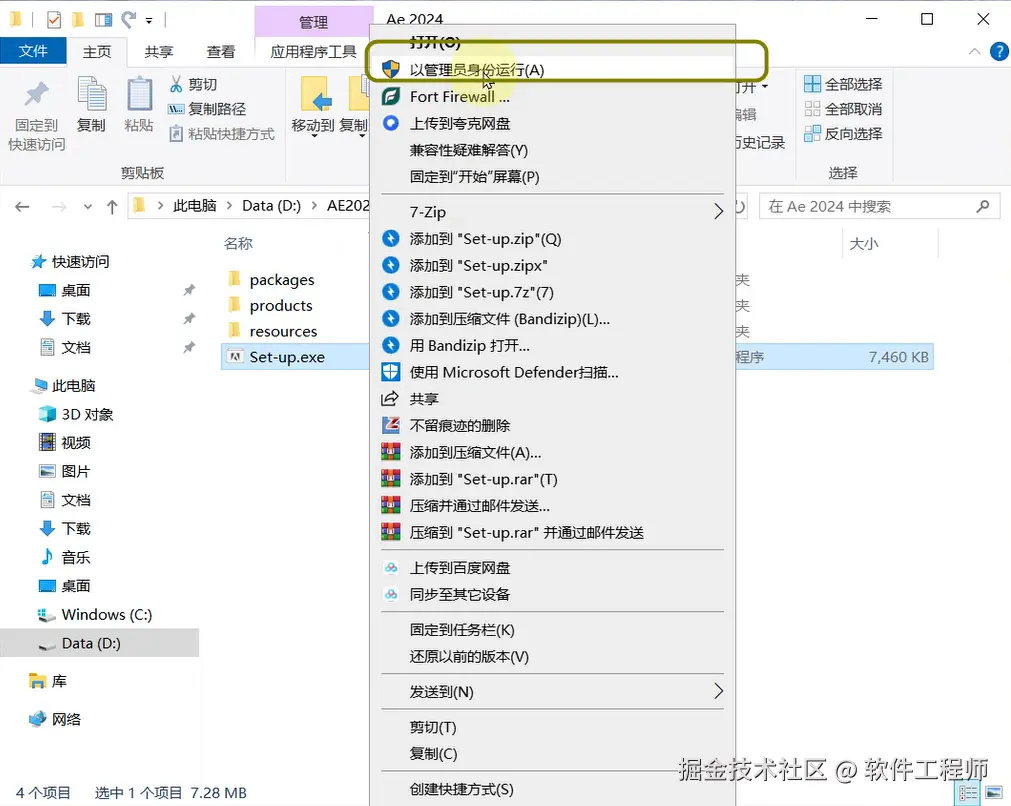Go back with the left arrow
Screen dimensions: 1011x806
coord(23,206)
